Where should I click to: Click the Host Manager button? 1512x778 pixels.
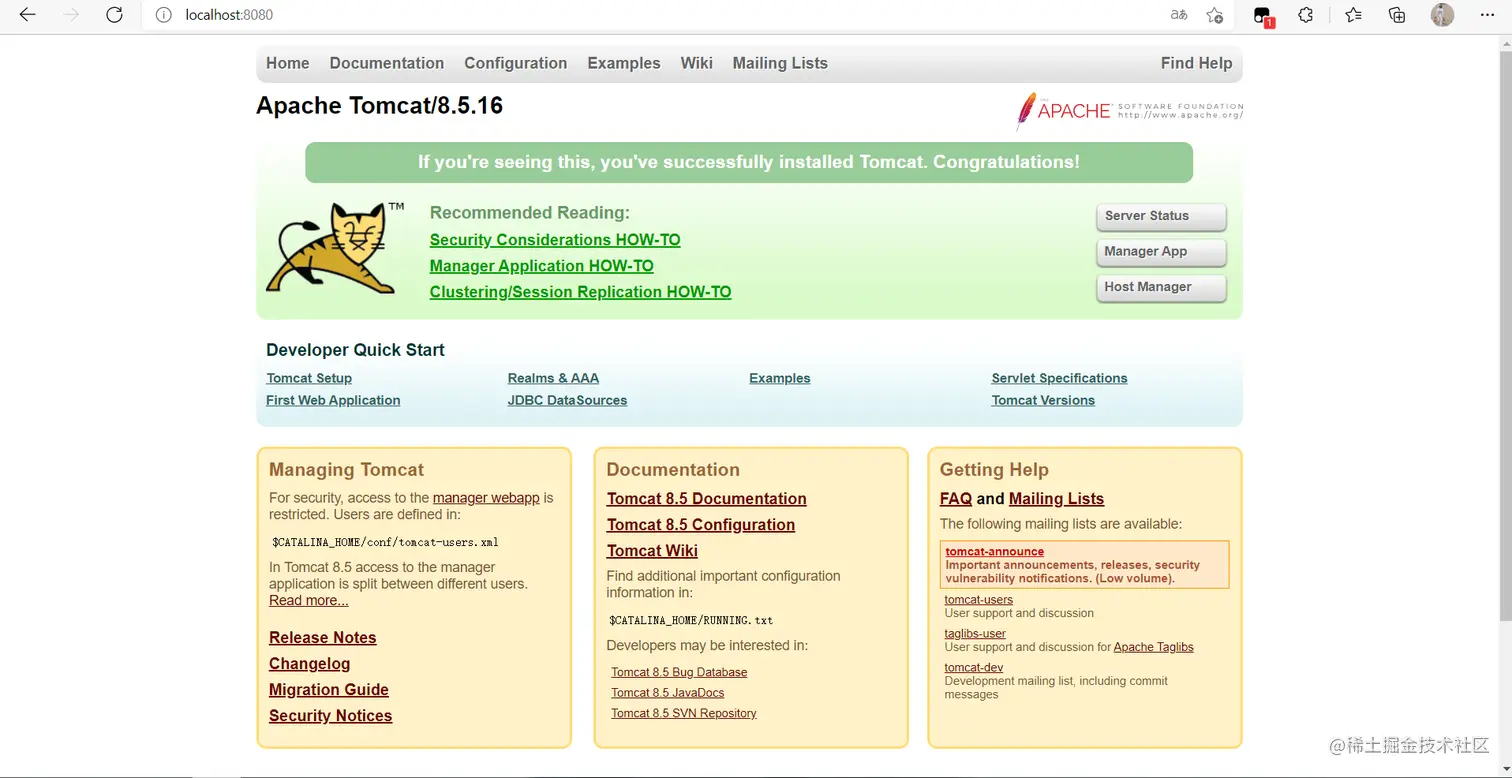[1161, 287]
